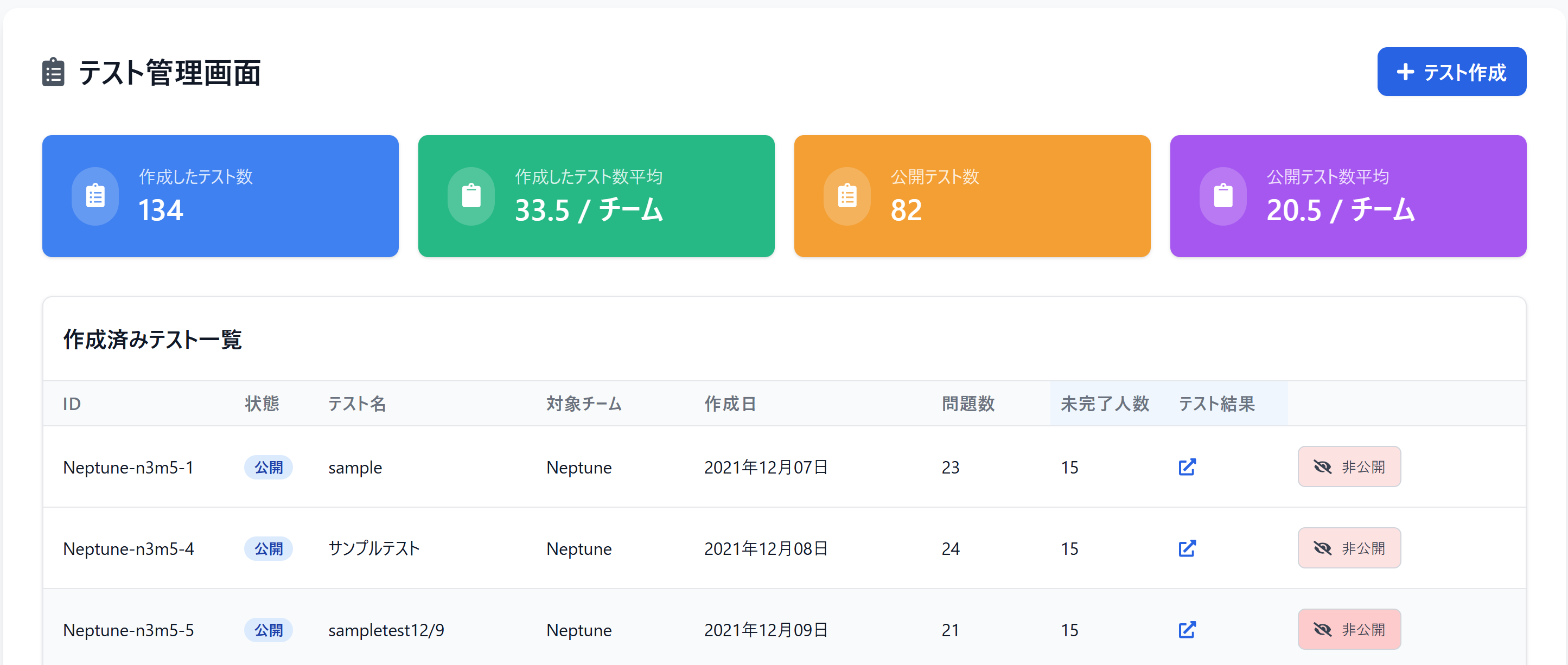Click the ID column header
Viewport: 1568px width, 665px height.
(72, 404)
